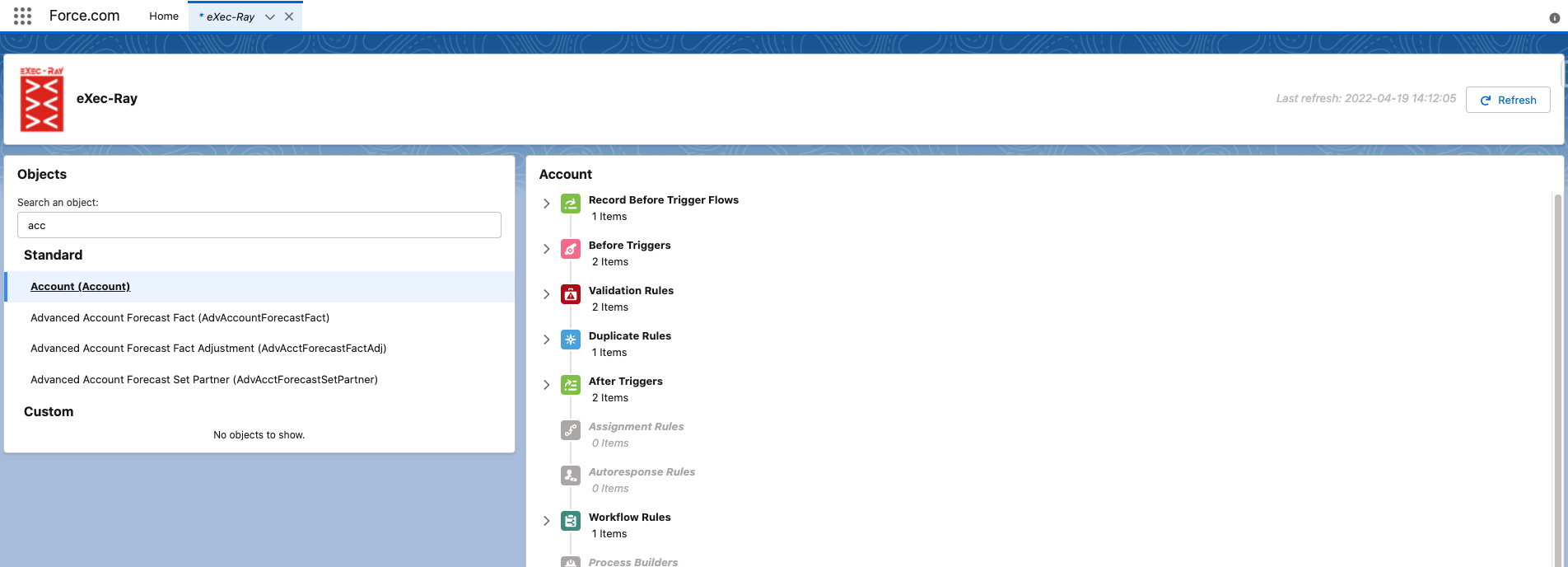Click the Duplicate Rules blue icon
The width and height of the screenshot is (1568, 567).
571,340
